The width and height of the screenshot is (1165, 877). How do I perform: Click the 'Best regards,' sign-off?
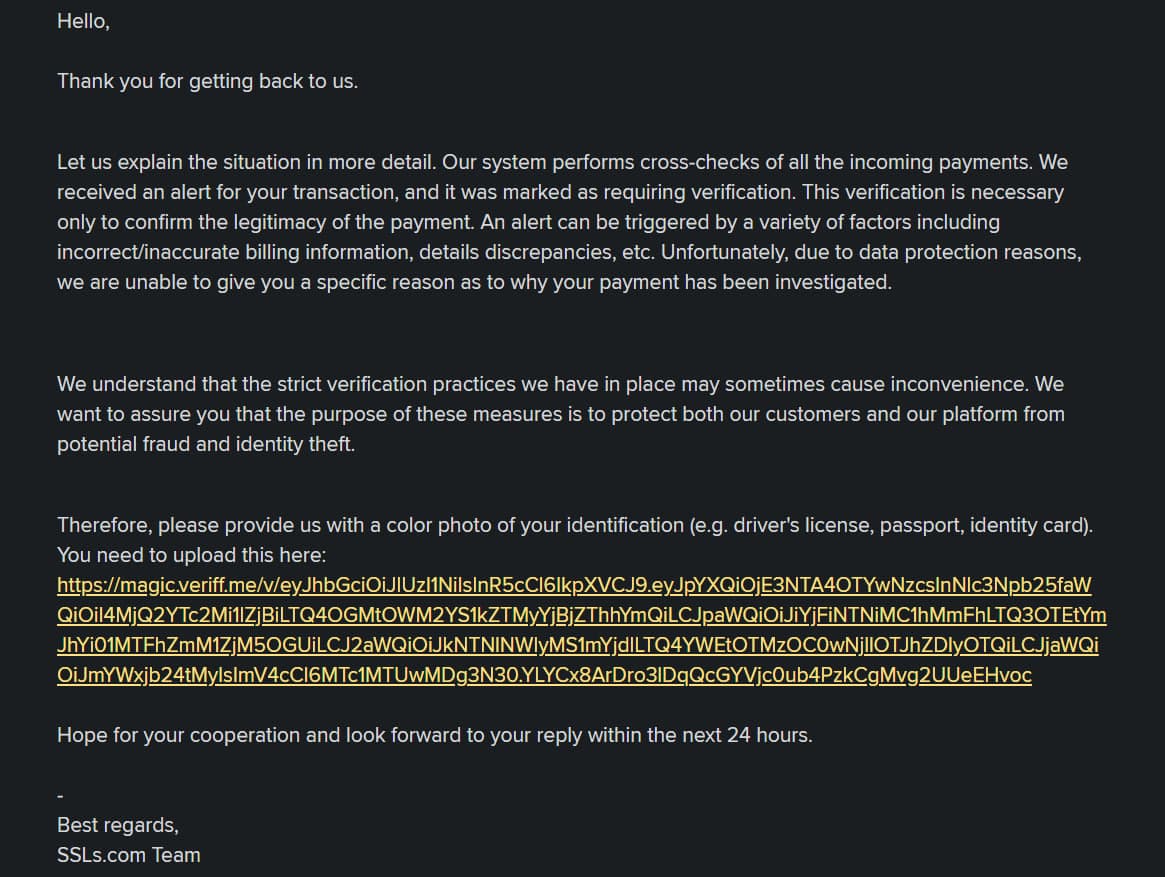coord(117,825)
